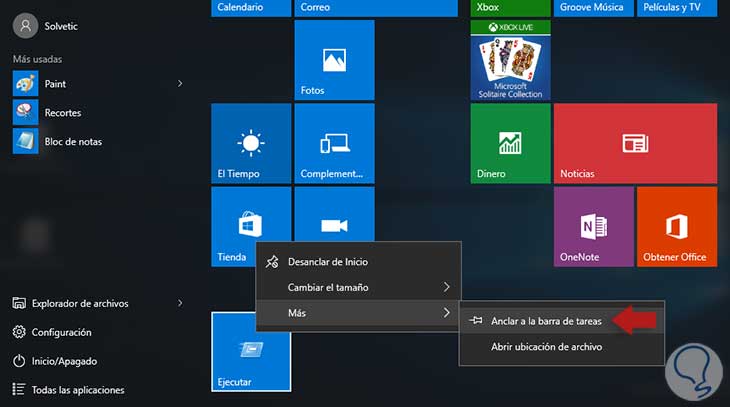Open the Correo tile

tap(376, 8)
